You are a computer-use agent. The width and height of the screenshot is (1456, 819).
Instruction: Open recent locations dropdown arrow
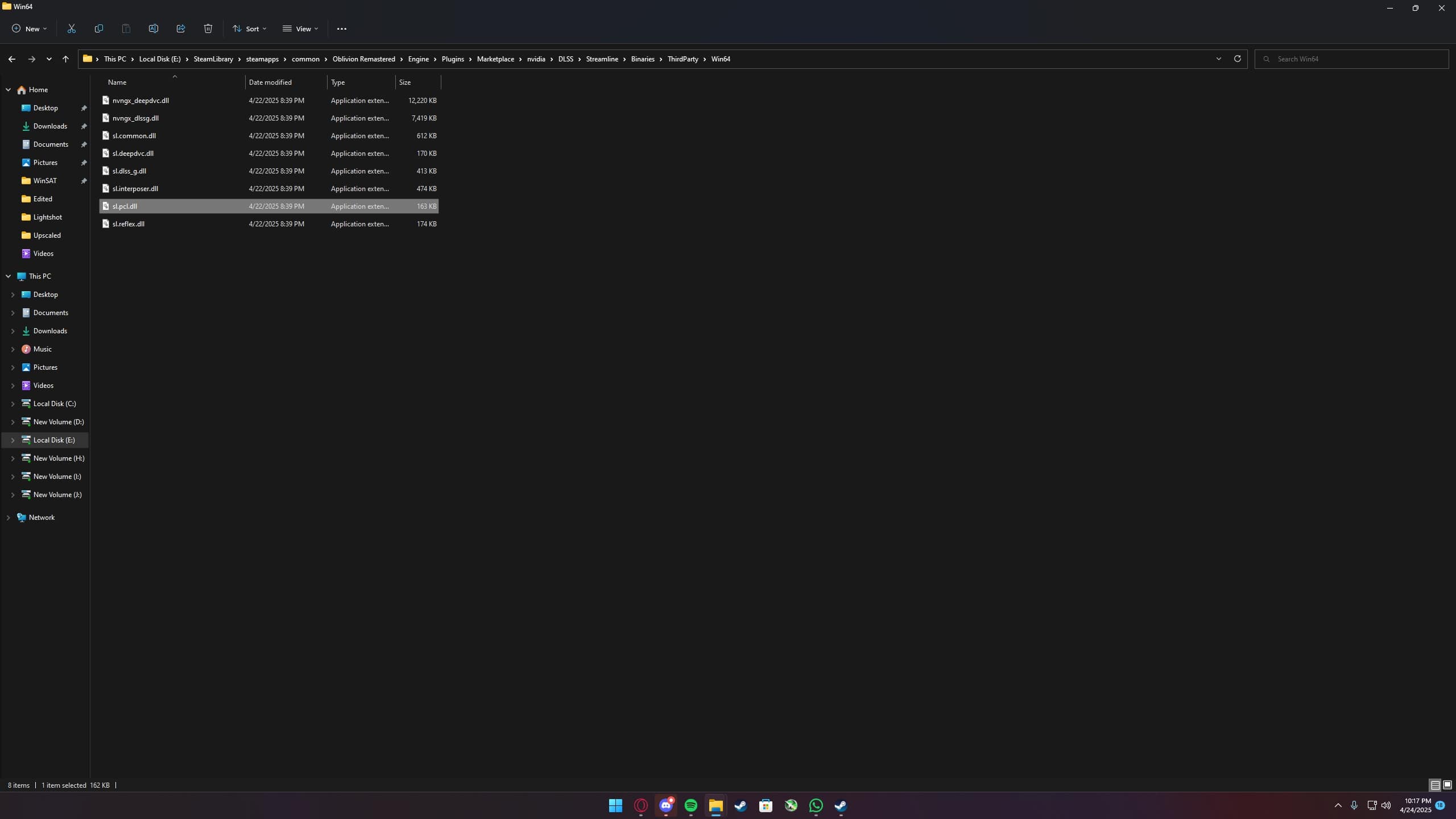coord(49,59)
